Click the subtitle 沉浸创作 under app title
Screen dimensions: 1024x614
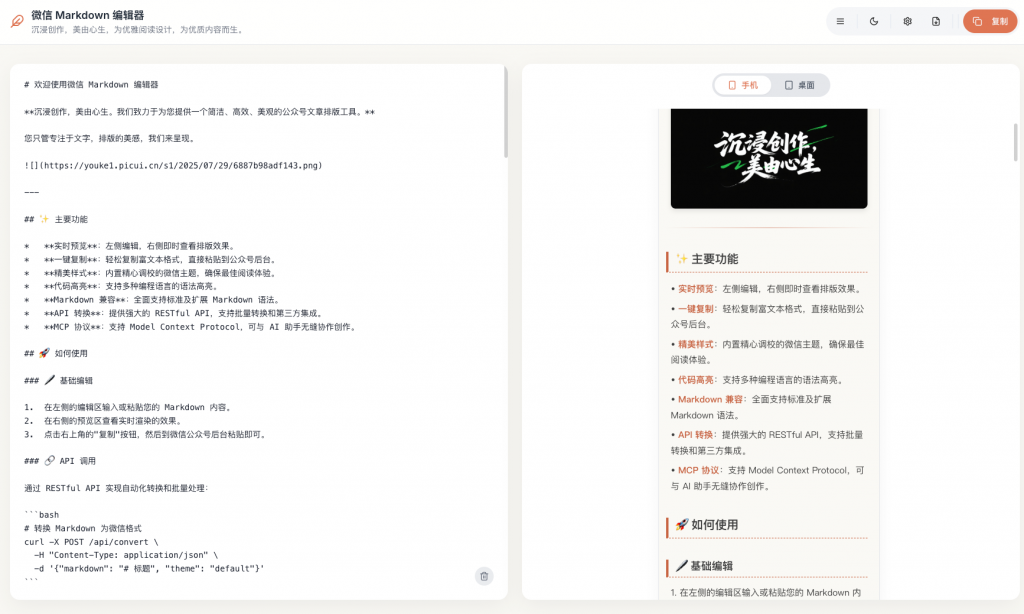138,30
